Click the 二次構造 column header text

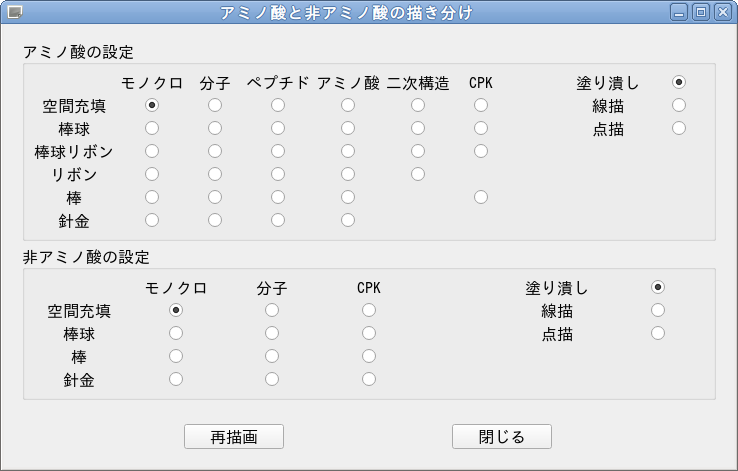[418, 83]
